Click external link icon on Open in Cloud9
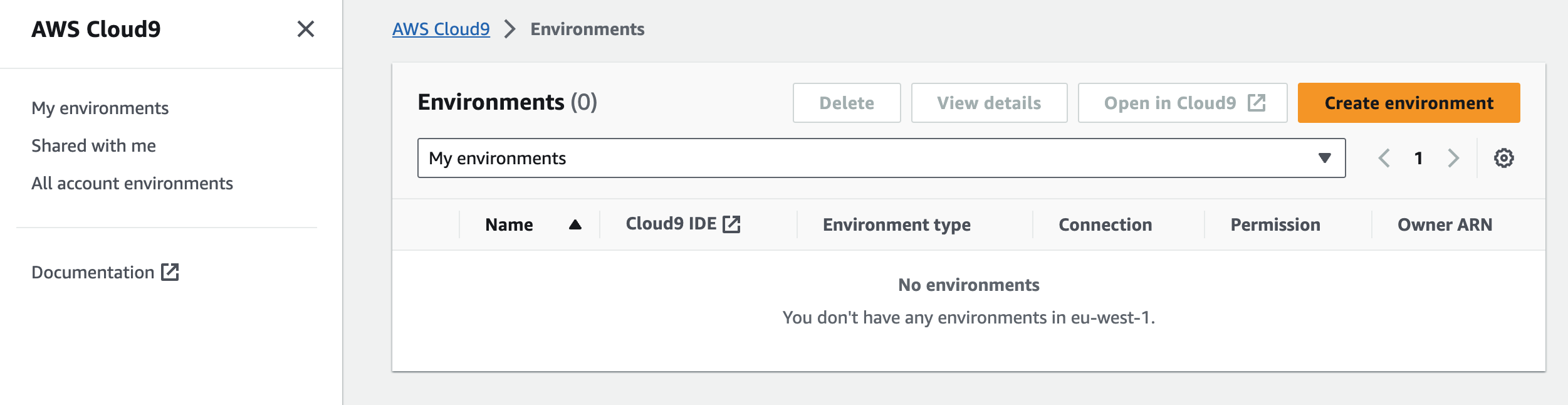The height and width of the screenshot is (405, 1568). coord(1257,103)
